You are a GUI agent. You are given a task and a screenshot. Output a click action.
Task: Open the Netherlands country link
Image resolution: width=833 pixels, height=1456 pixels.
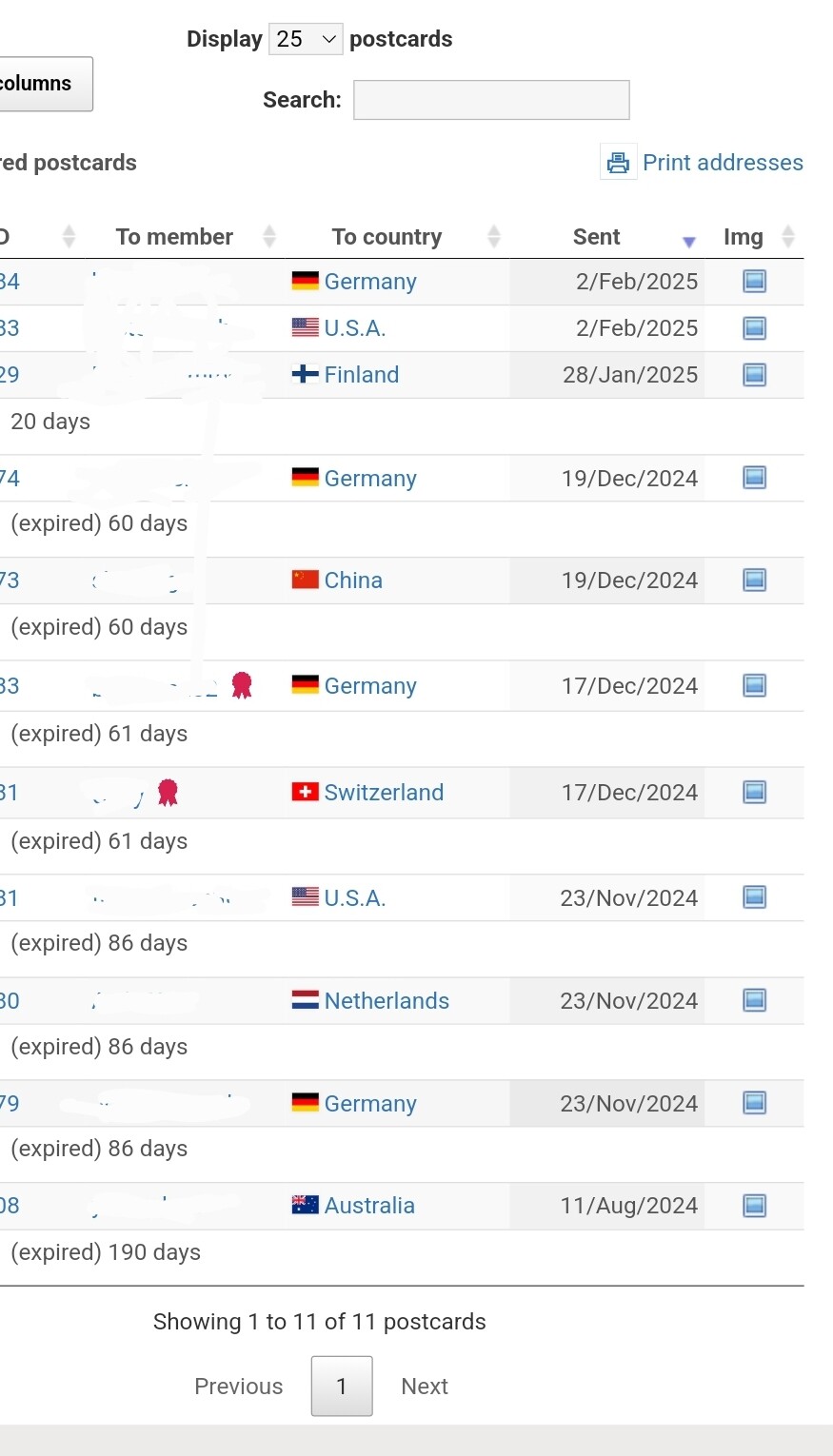point(387,1001)
